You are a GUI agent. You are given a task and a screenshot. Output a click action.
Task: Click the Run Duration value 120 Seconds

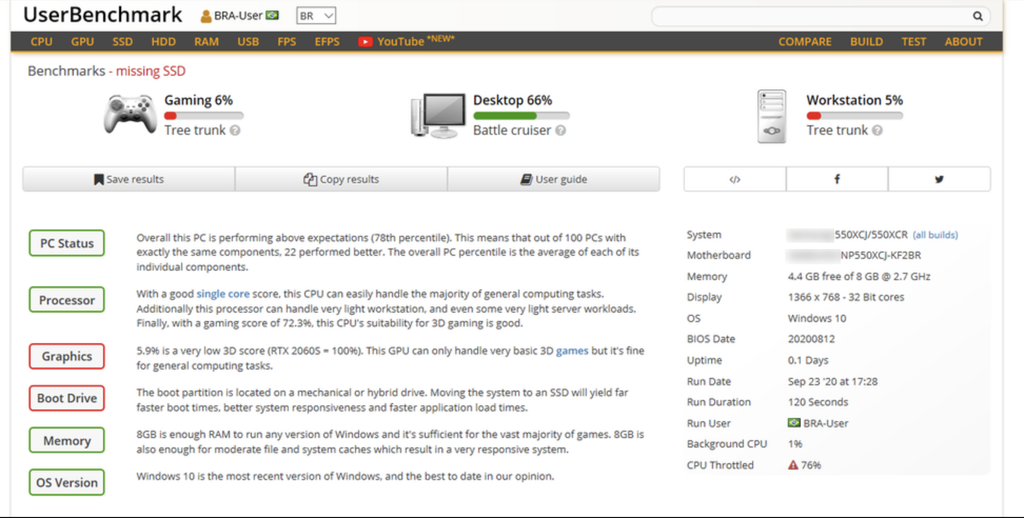818,402
